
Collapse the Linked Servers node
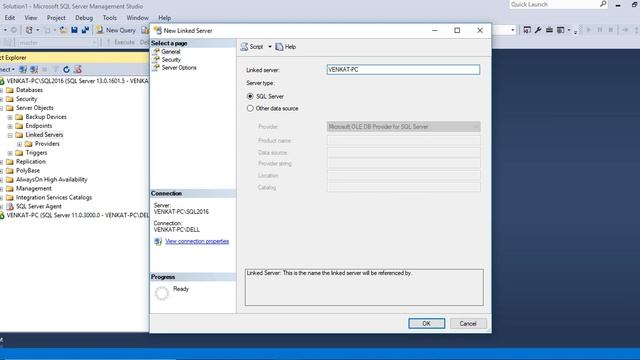point(10,135)
